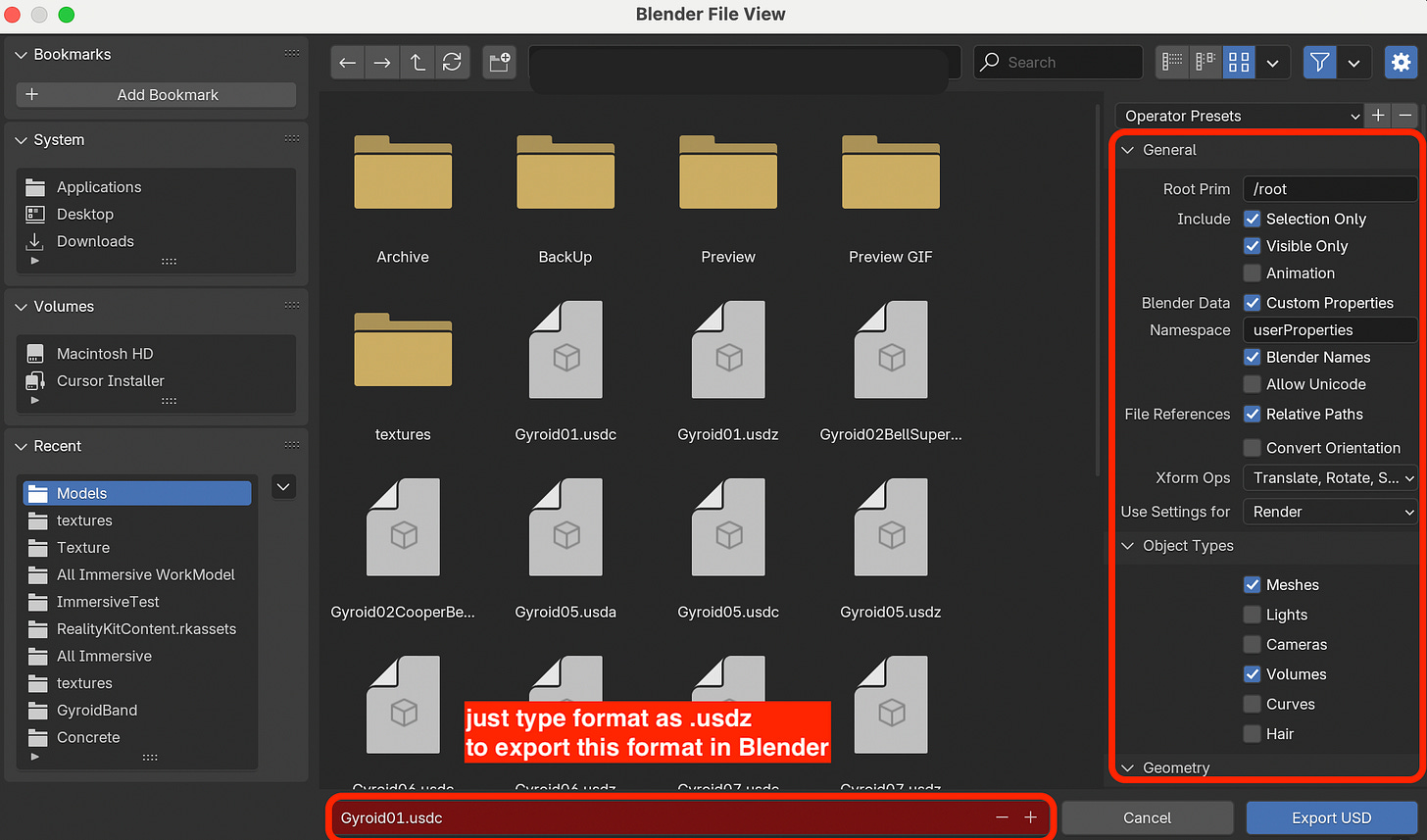The image size is (1427, 840).
Task: Enable the Animation export checkbox
Action: (1252, 273)
